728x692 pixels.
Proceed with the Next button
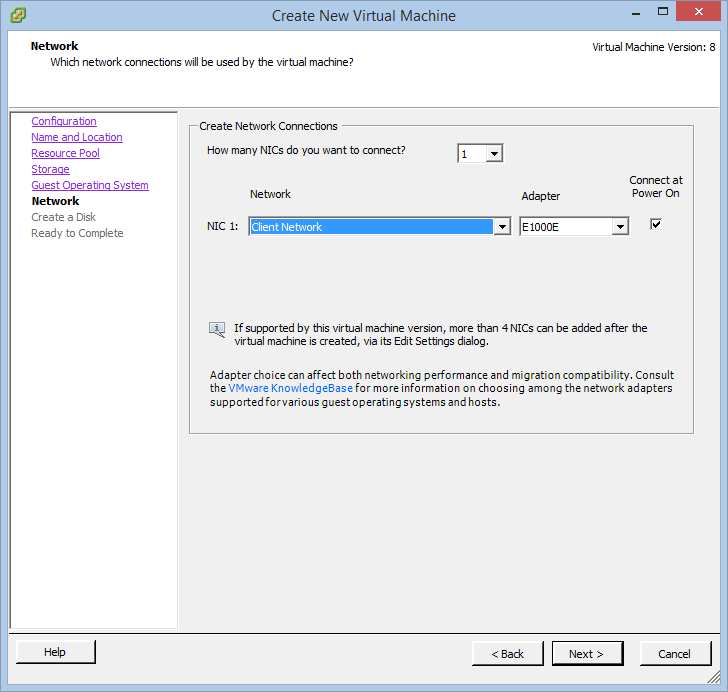pyautogui.click(x=587, y=653)
